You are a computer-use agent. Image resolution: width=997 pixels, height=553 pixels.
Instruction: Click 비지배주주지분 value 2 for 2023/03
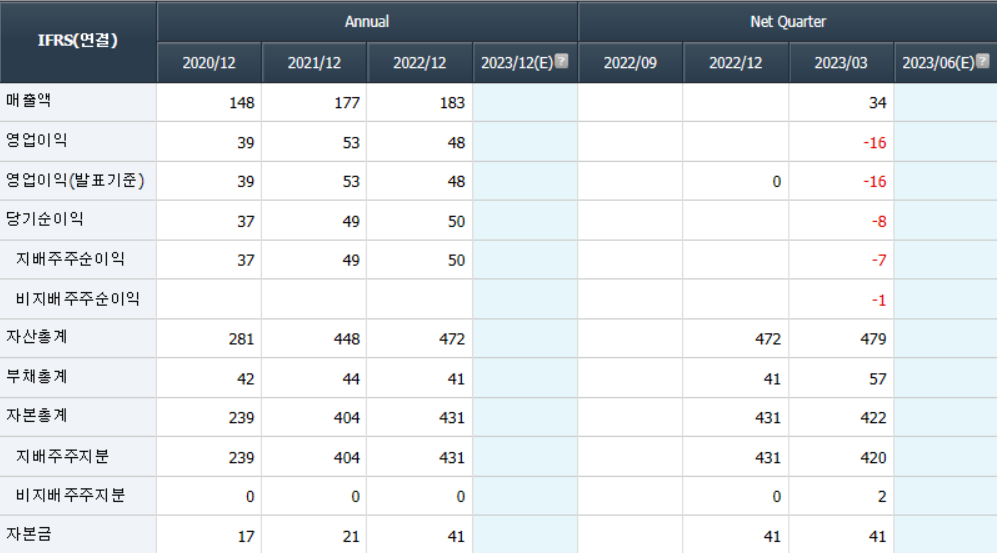pyautogui.click(x=882, y=497)
